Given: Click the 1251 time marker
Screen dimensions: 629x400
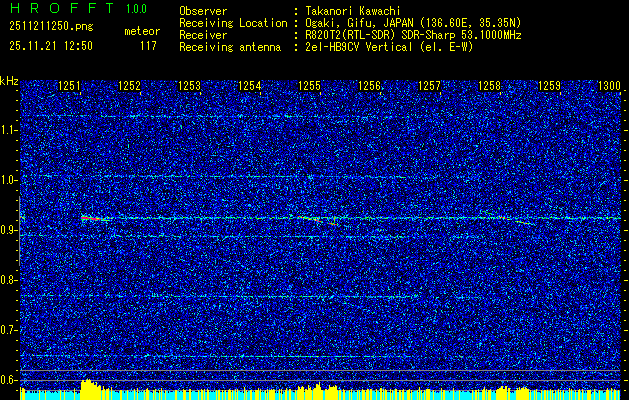Looking at the screenshot, I should click(x=69, y=86).
